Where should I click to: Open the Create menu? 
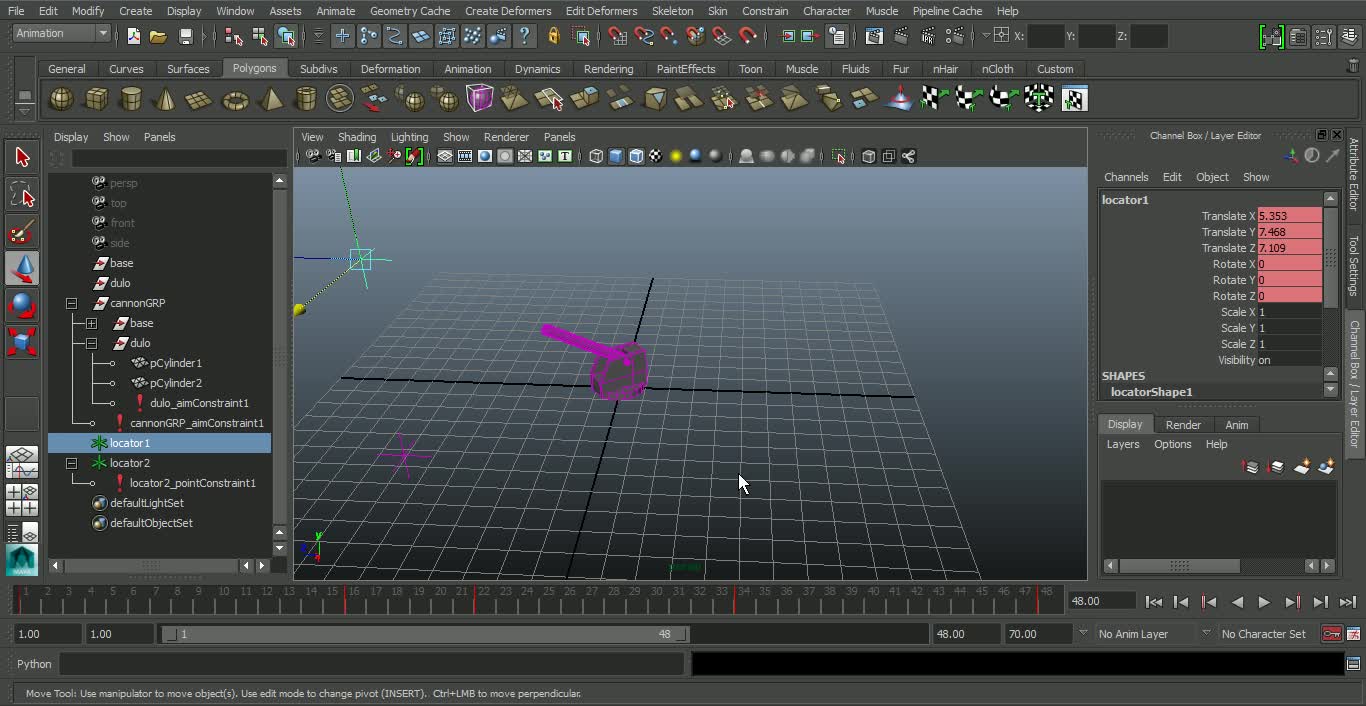tap(135, 11)
